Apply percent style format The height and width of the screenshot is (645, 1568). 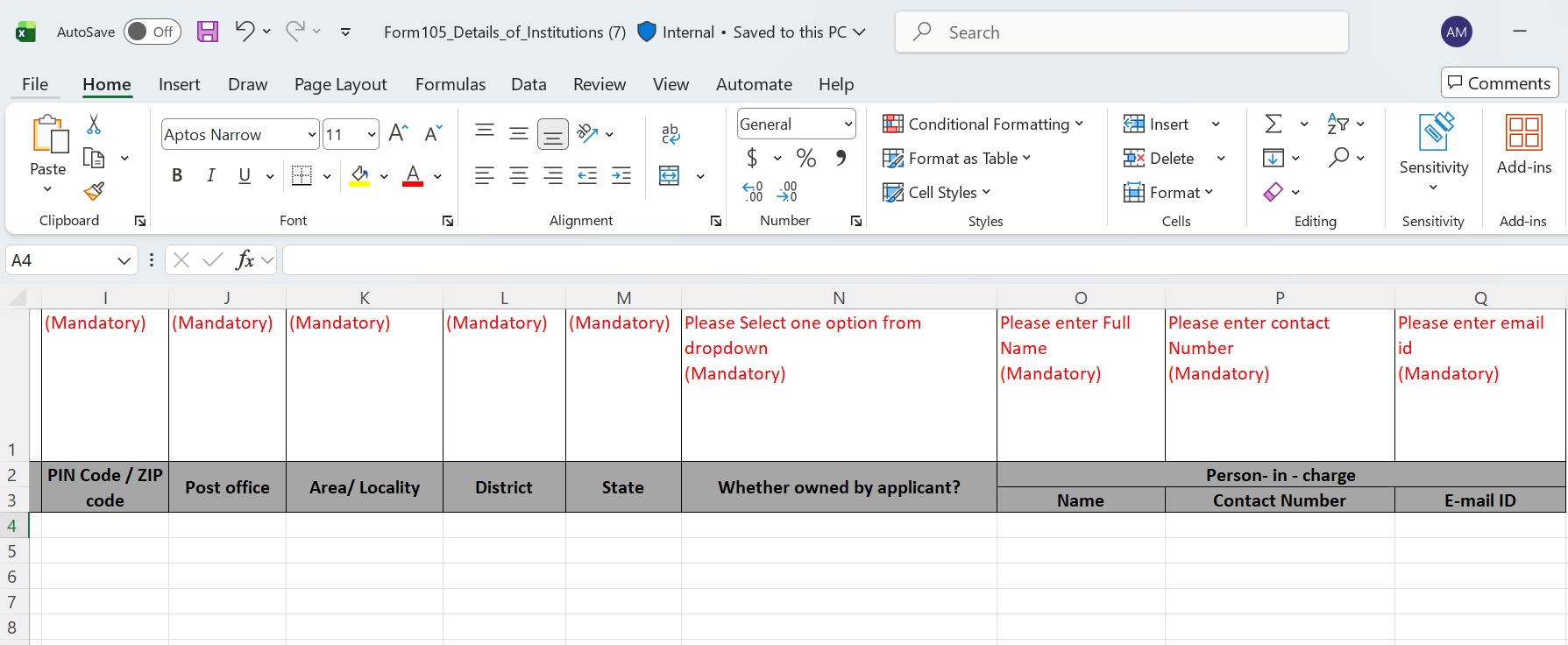tap(806, 158)
